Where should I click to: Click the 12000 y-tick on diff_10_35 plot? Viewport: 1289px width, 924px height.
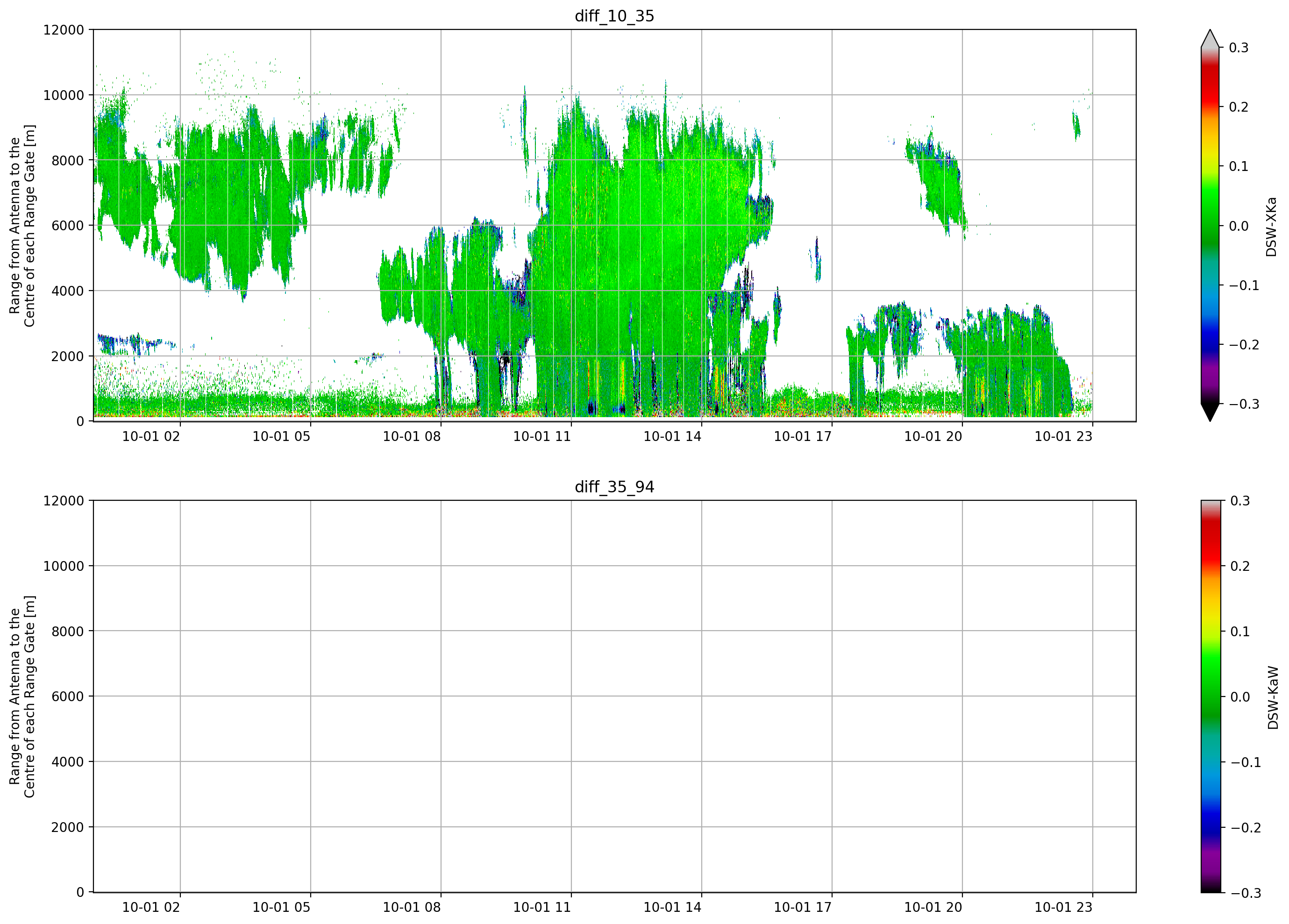coord(64,30)
